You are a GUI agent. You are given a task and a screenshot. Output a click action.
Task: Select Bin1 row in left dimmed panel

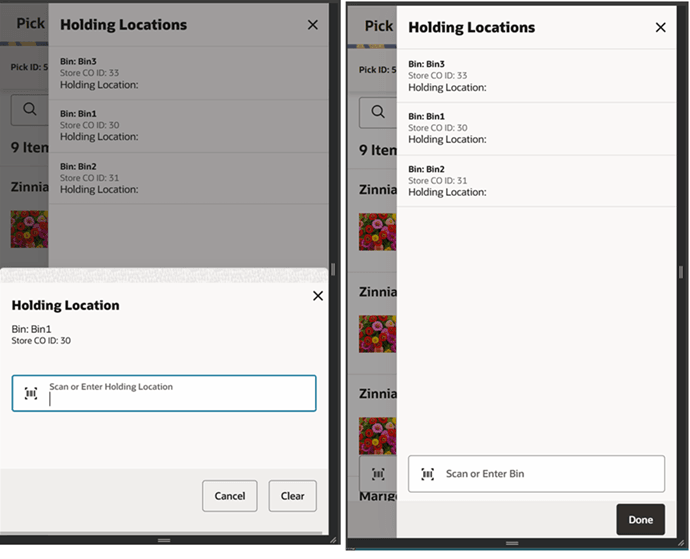pos(188,126)
